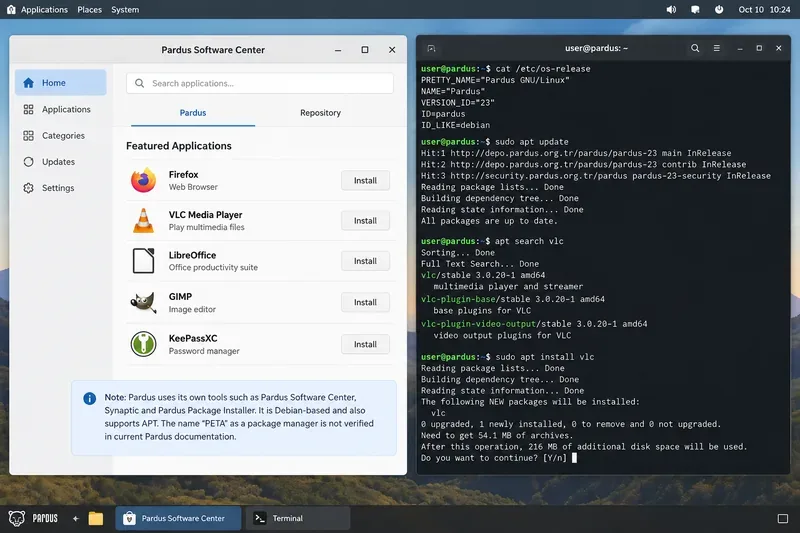This screenshot has width=800, height=533.
Task: Open Settings in the sidebar
Action: 60,188
